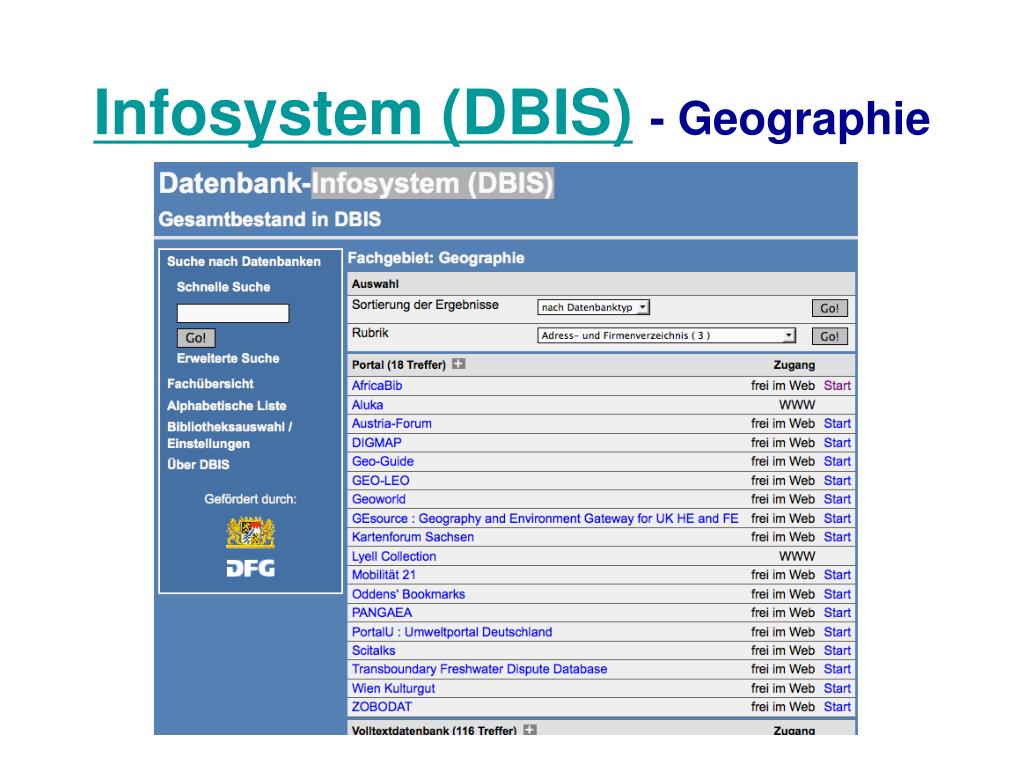Open the DIGMAP database link
This screenshot has width=1024, height=768.
click(x=377, y=442)
